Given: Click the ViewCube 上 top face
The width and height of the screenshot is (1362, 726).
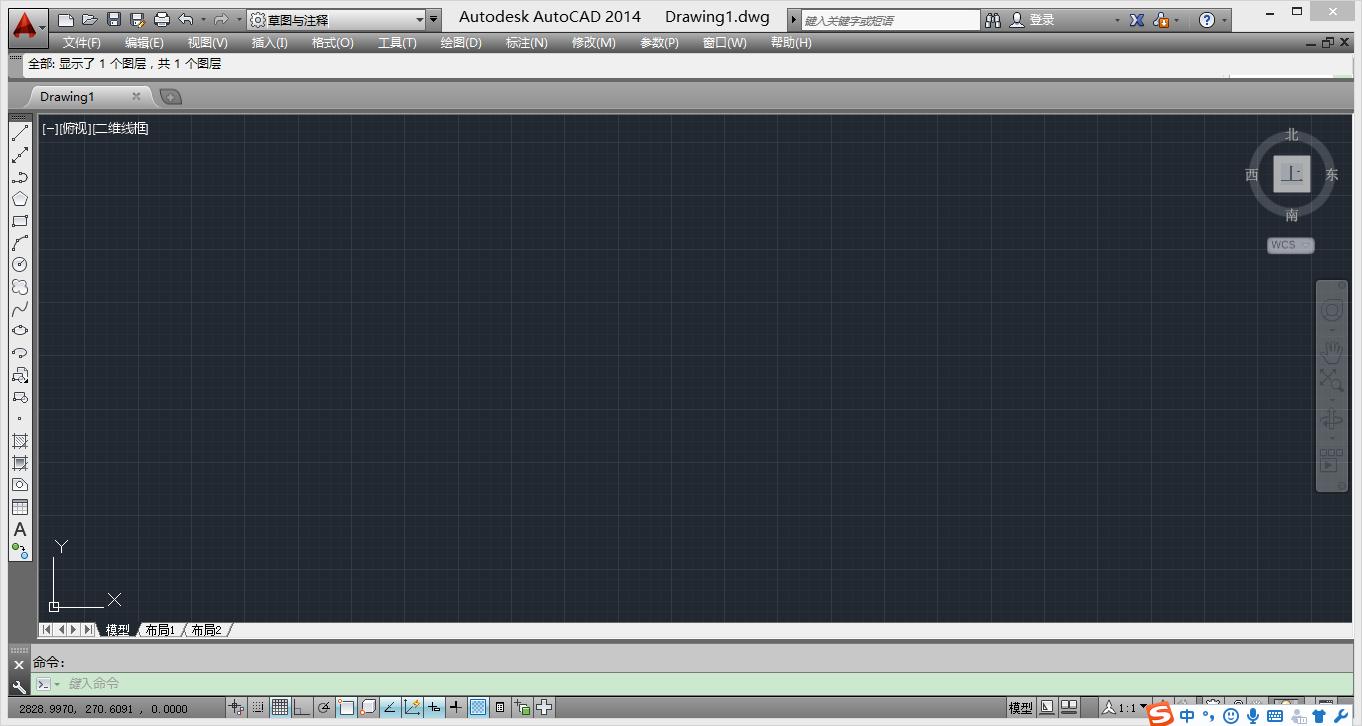Looking at the screenshot, I should pyautogui.click(x=1292, y=174).
